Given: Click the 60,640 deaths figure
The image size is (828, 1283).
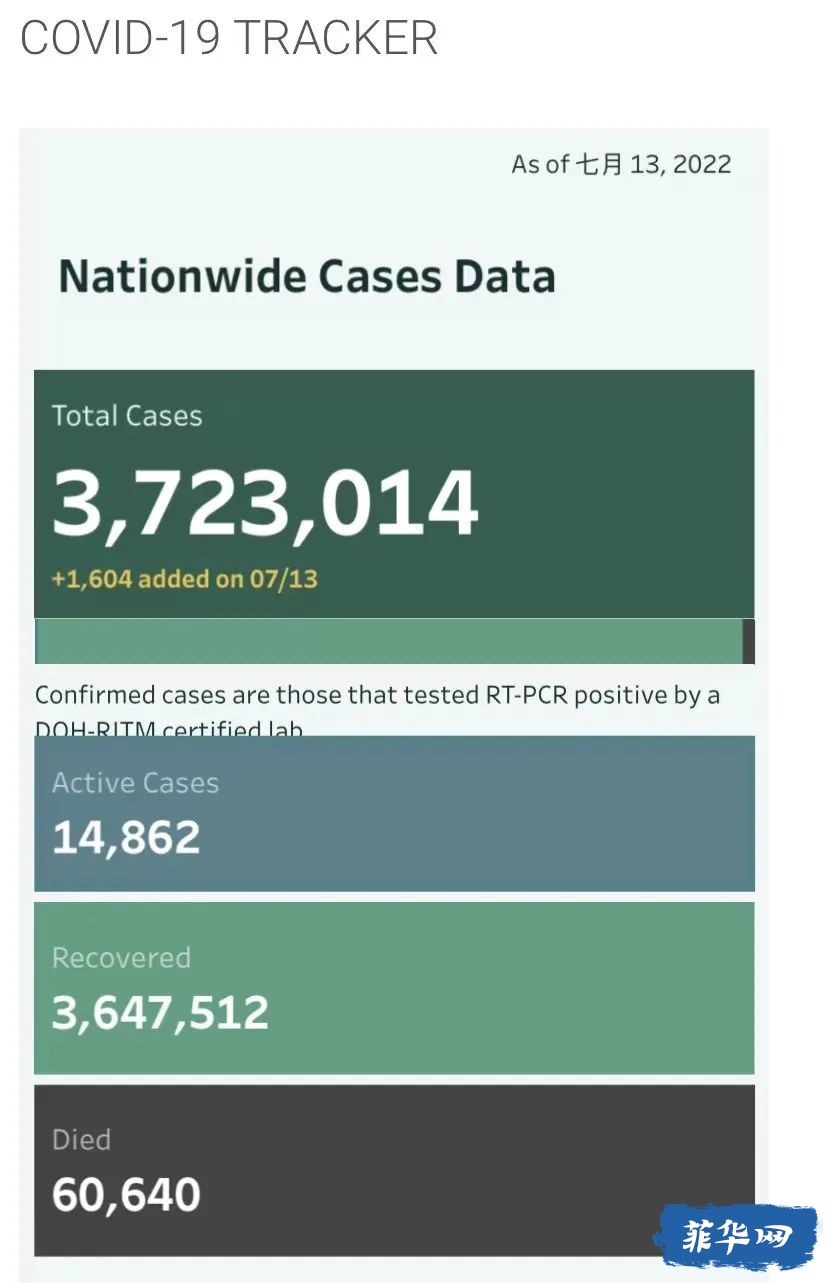Looking at the screenshot, I should 126,1195.
